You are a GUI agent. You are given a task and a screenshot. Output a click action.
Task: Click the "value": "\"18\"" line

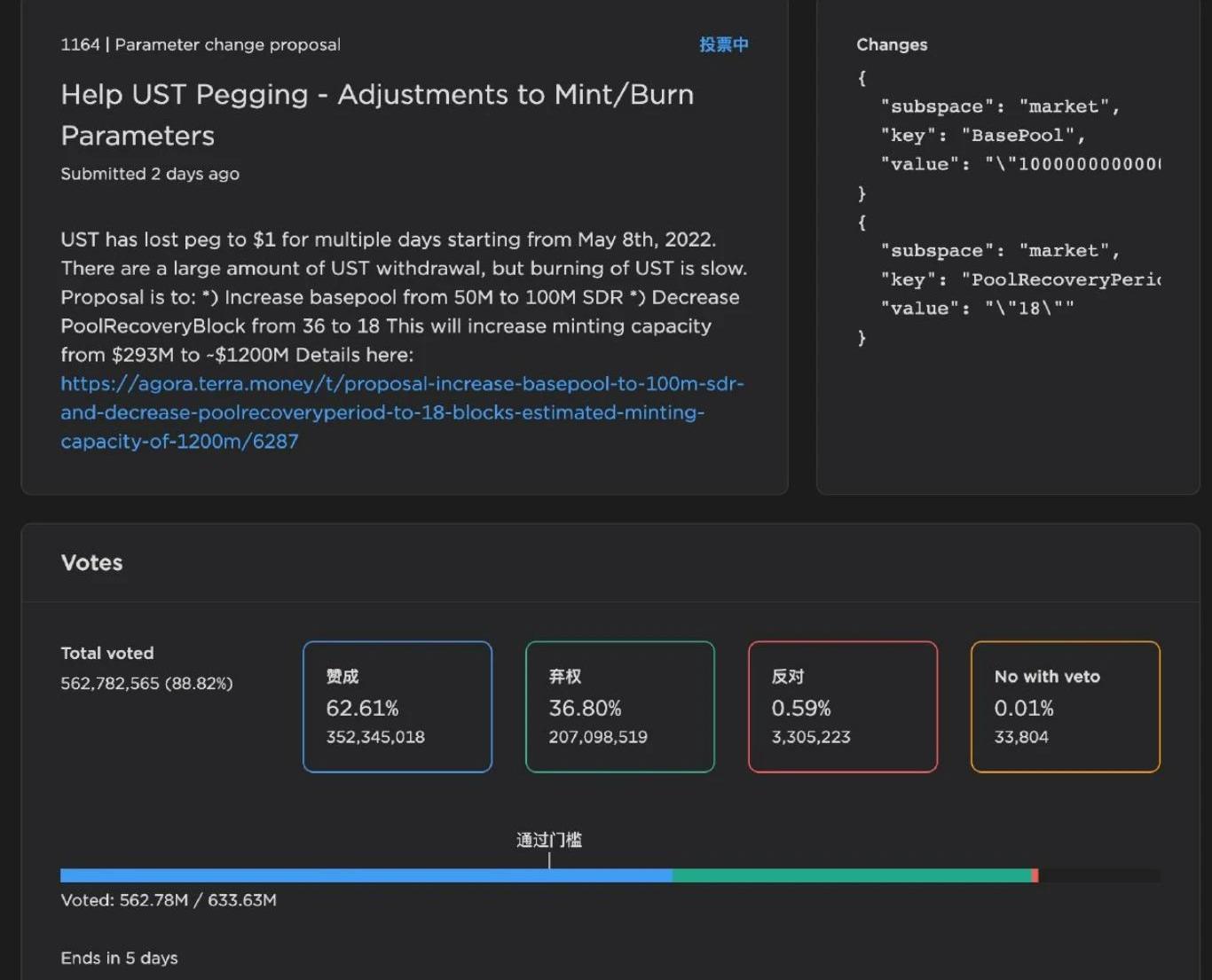[977, 309]
